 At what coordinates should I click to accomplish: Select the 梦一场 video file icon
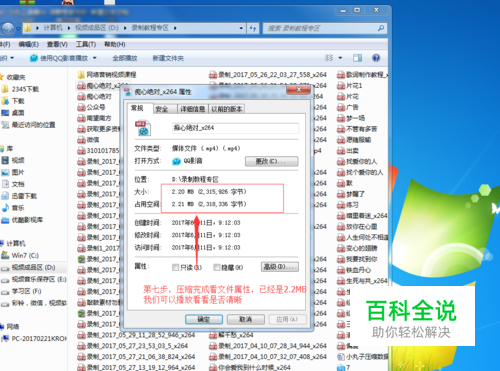click(x=341, y=118)
